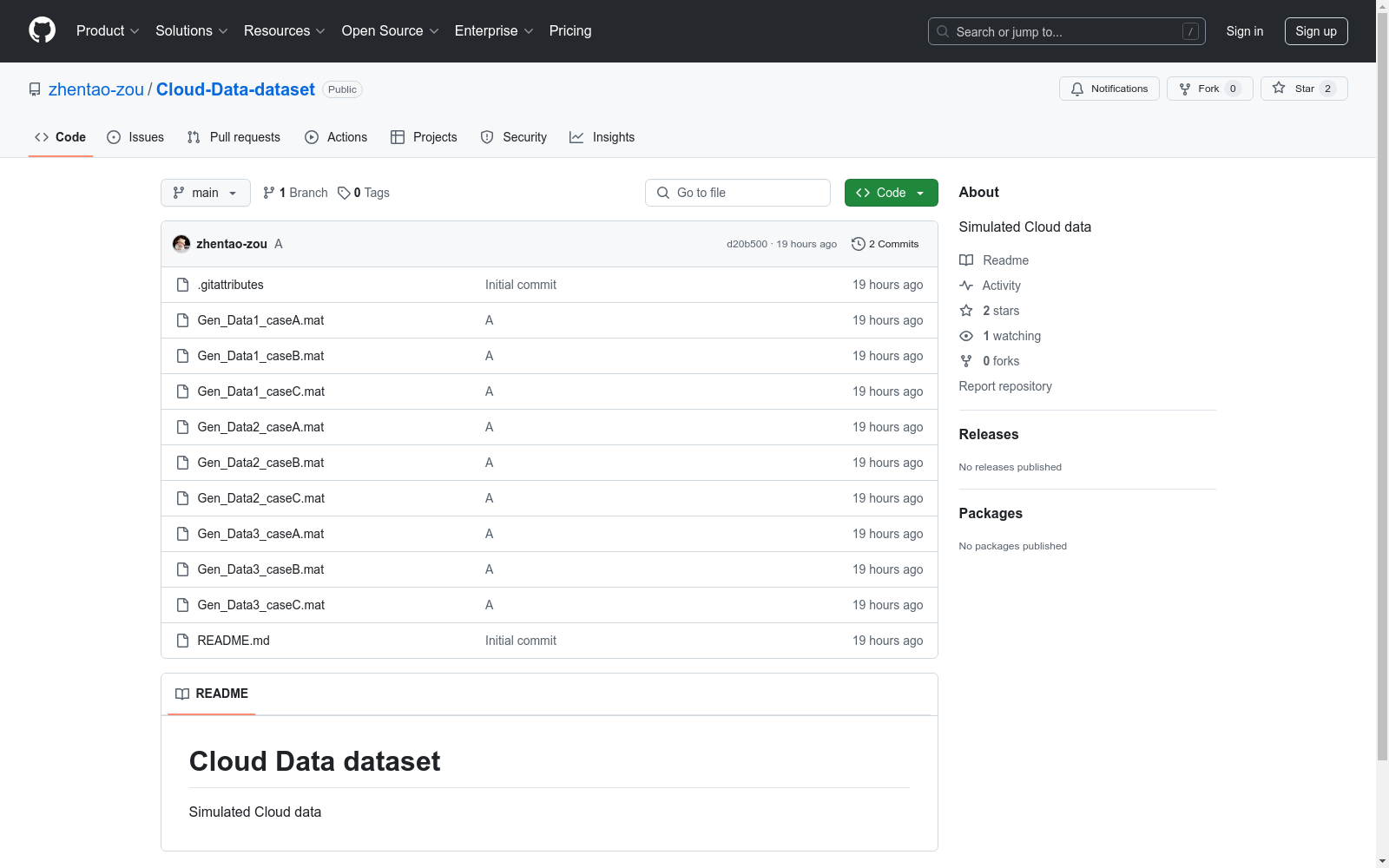Screen dimensions: 1389x868
Task: Open the green Code dropdown button
Action: tap(891, 193)
